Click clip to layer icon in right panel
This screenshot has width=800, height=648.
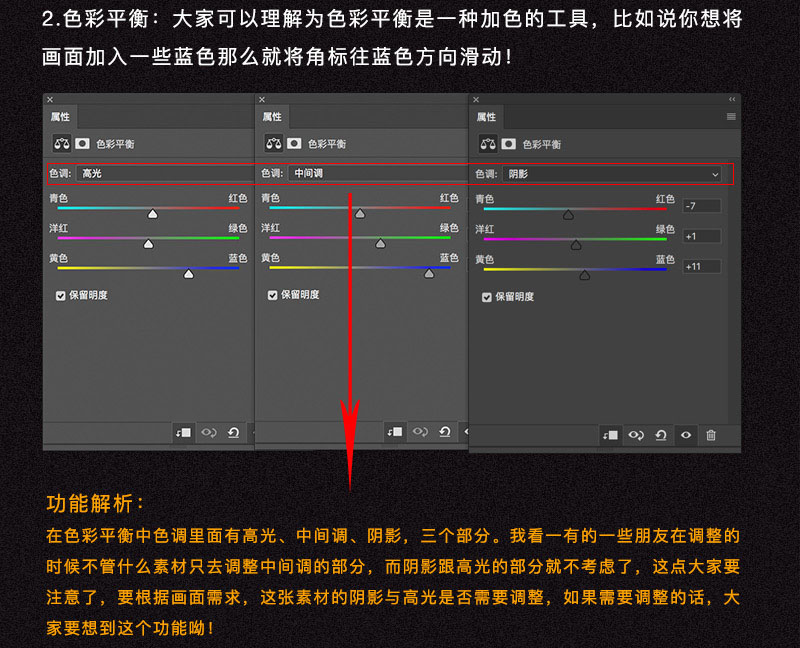click(x=610, y=435)
